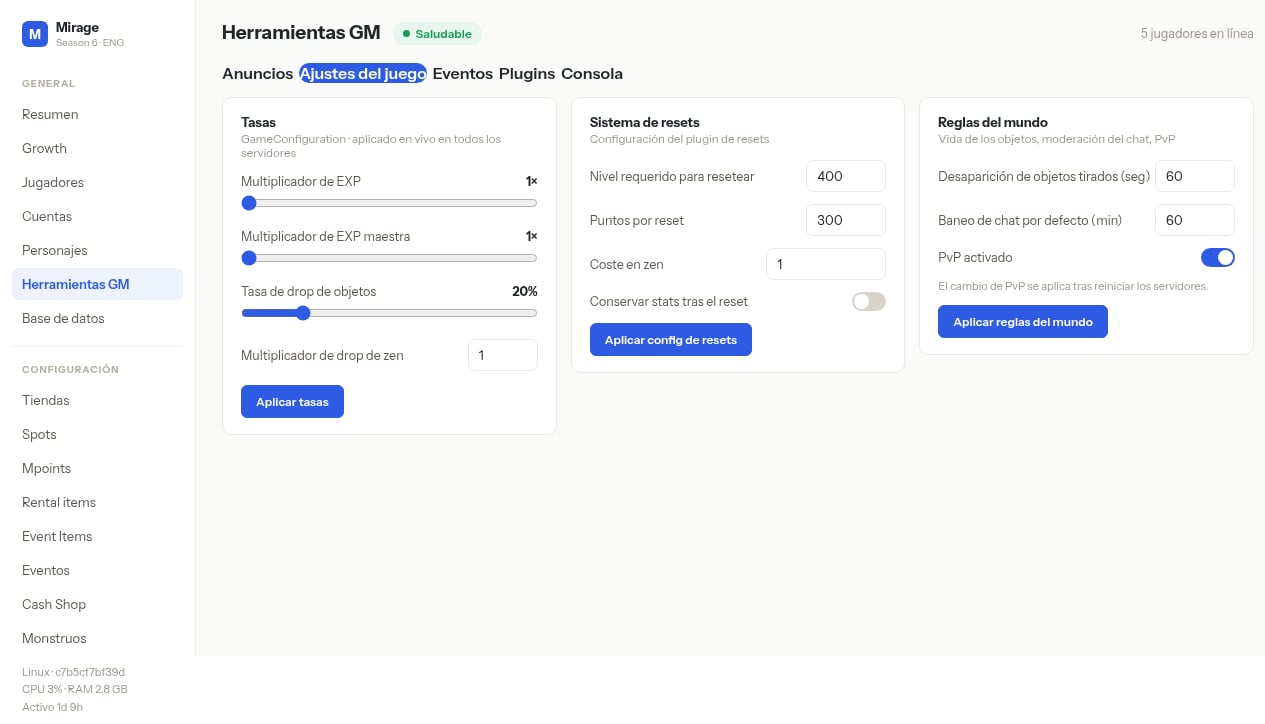Navigate to Jugadores in the sidebar
Viewport: 1265px width, 724px height.
[97, 182]
